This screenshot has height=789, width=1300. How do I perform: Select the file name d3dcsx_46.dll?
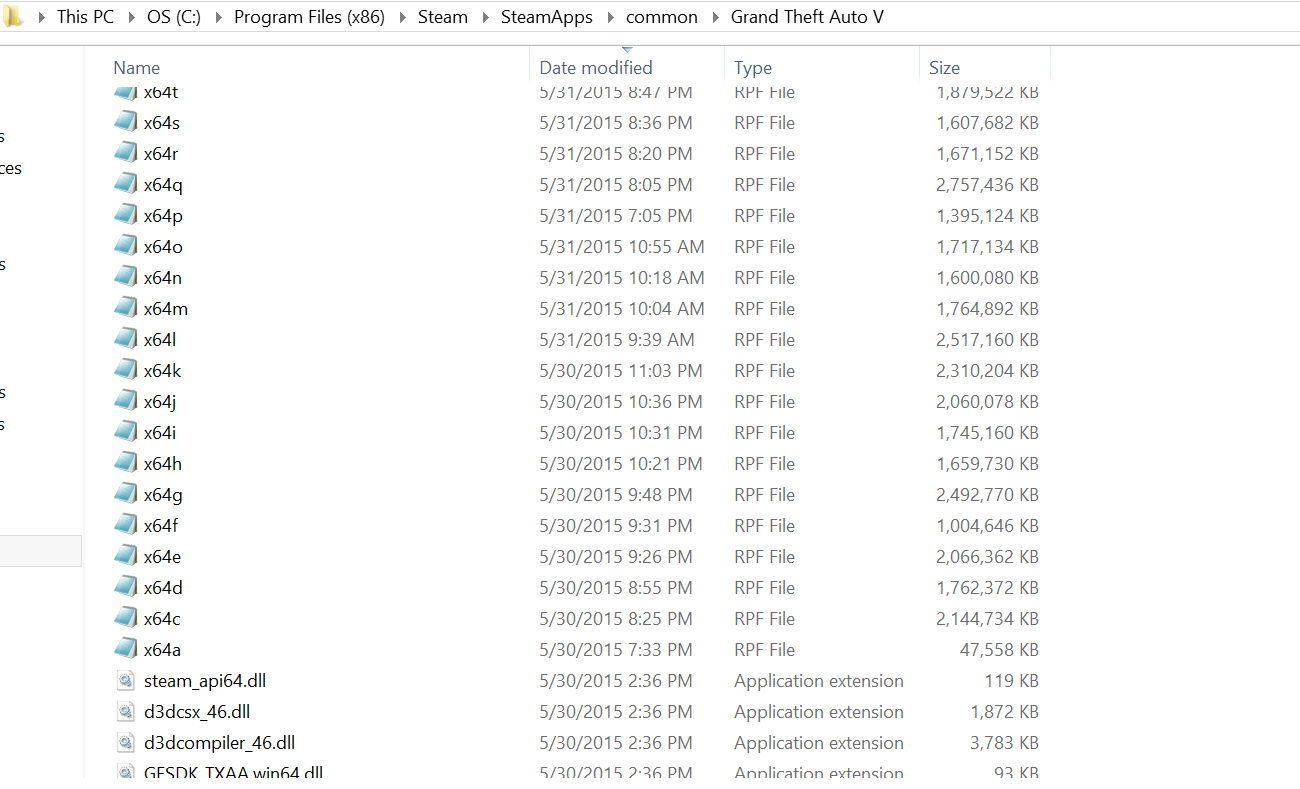[197, 712]
